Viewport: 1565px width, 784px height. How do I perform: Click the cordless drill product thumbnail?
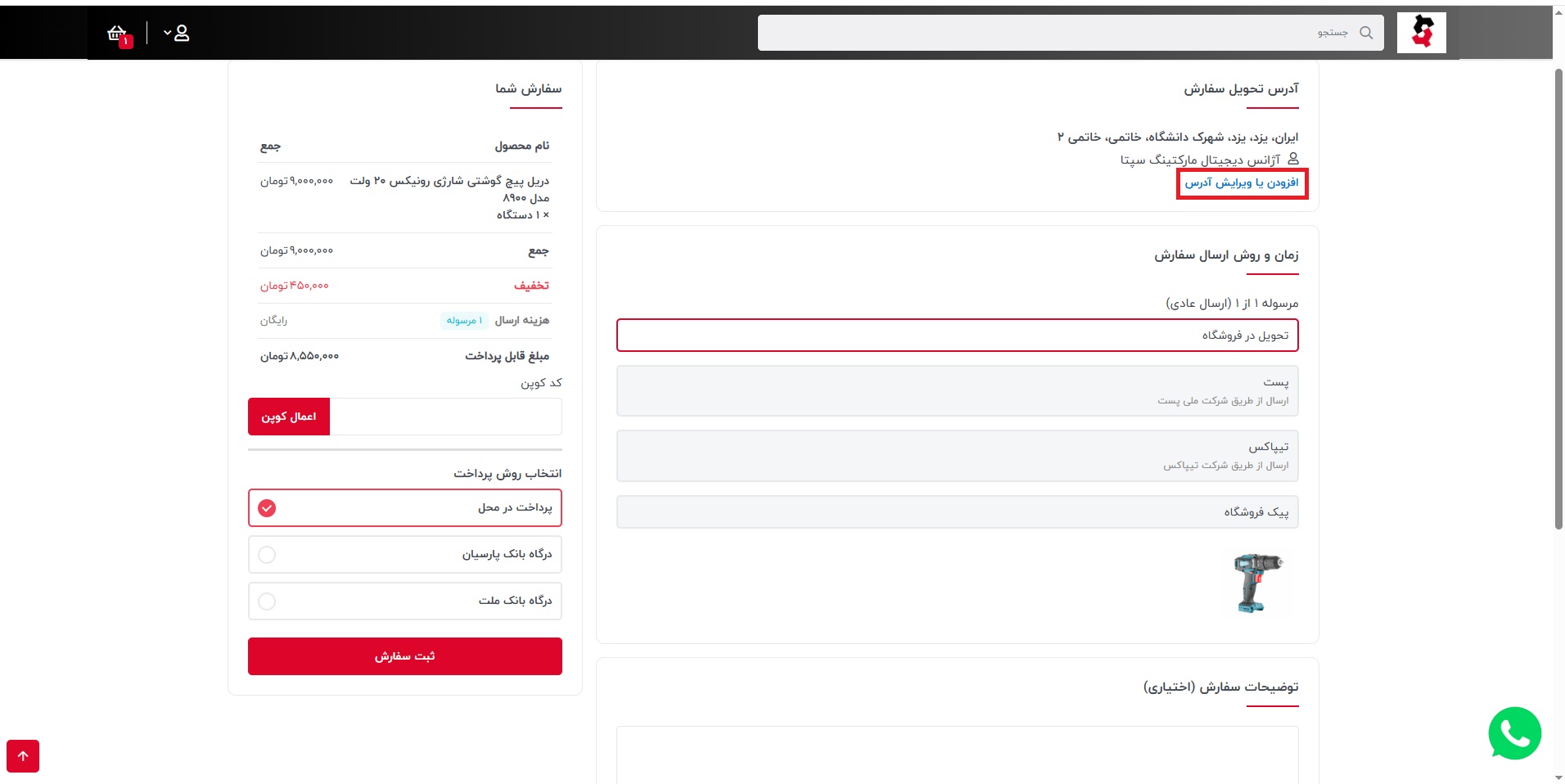pos(1257,583)
